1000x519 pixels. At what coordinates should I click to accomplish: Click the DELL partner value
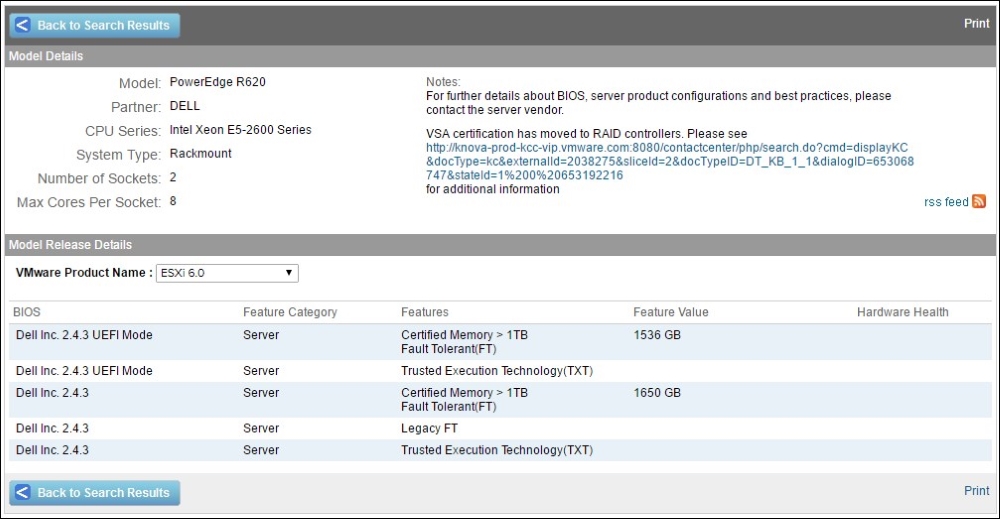[x=184, y=106]
